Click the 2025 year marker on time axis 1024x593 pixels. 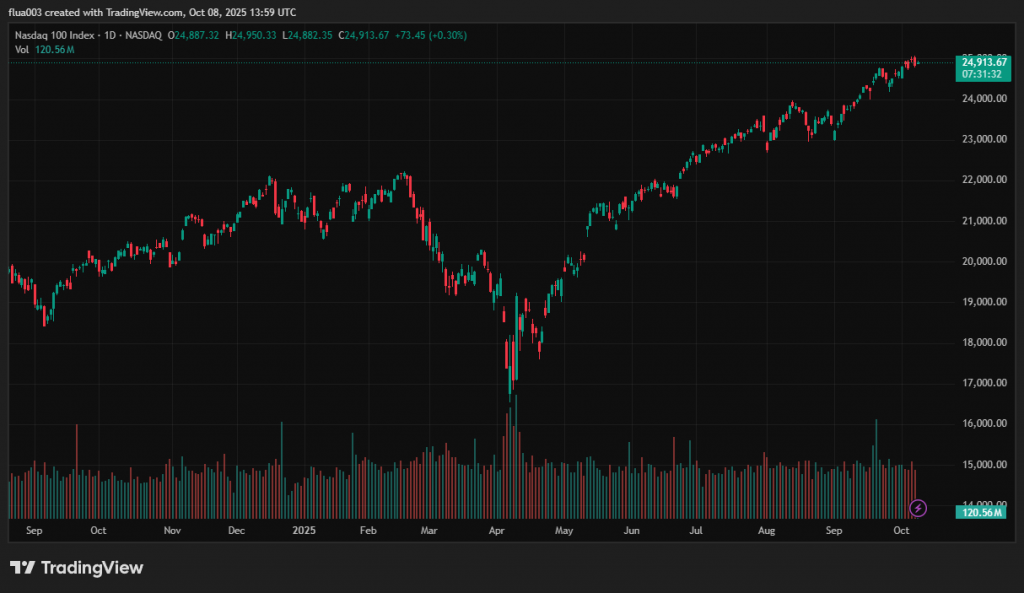(300, 532)
